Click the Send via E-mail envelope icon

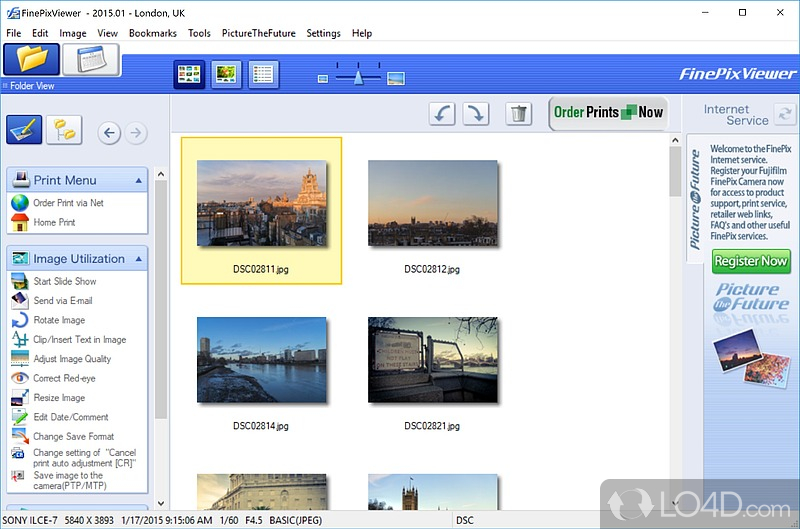(x=20, y=300)
